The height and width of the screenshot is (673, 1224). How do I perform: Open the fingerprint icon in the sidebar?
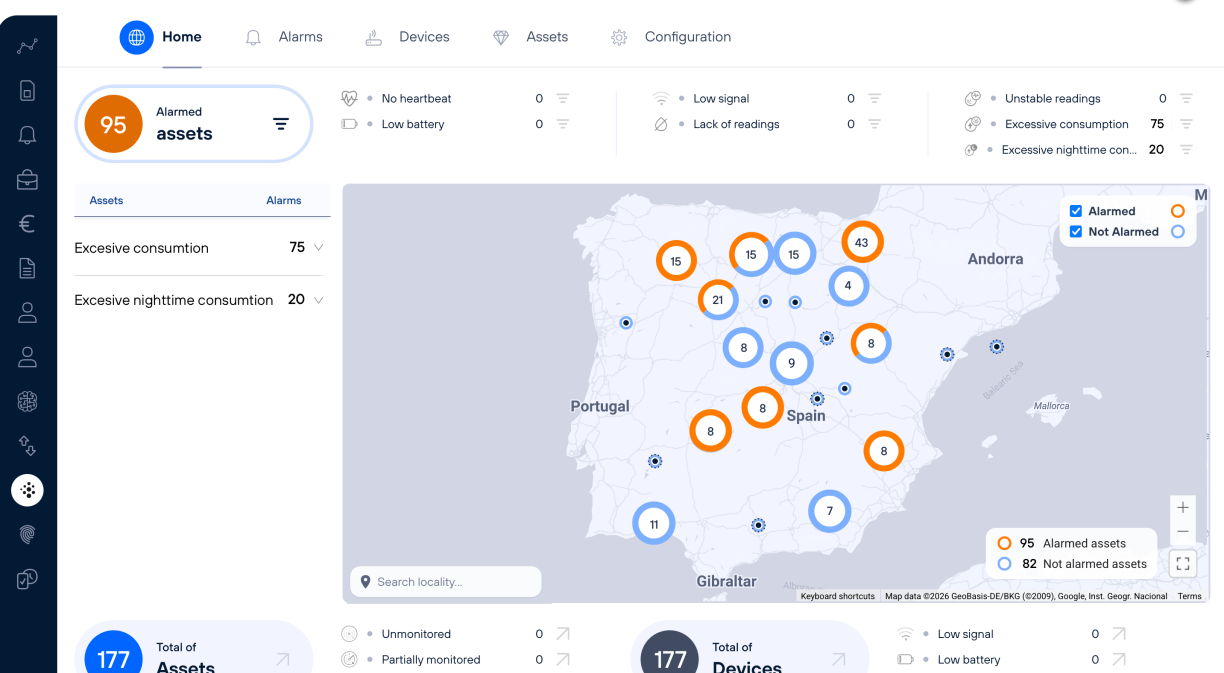click(28, 534)
